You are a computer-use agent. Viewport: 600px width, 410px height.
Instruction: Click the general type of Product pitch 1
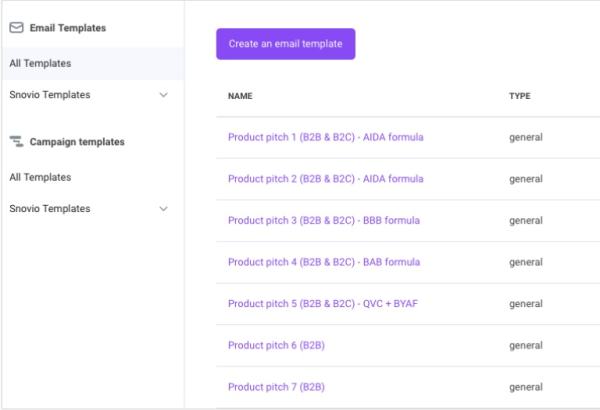coord(525,137)
